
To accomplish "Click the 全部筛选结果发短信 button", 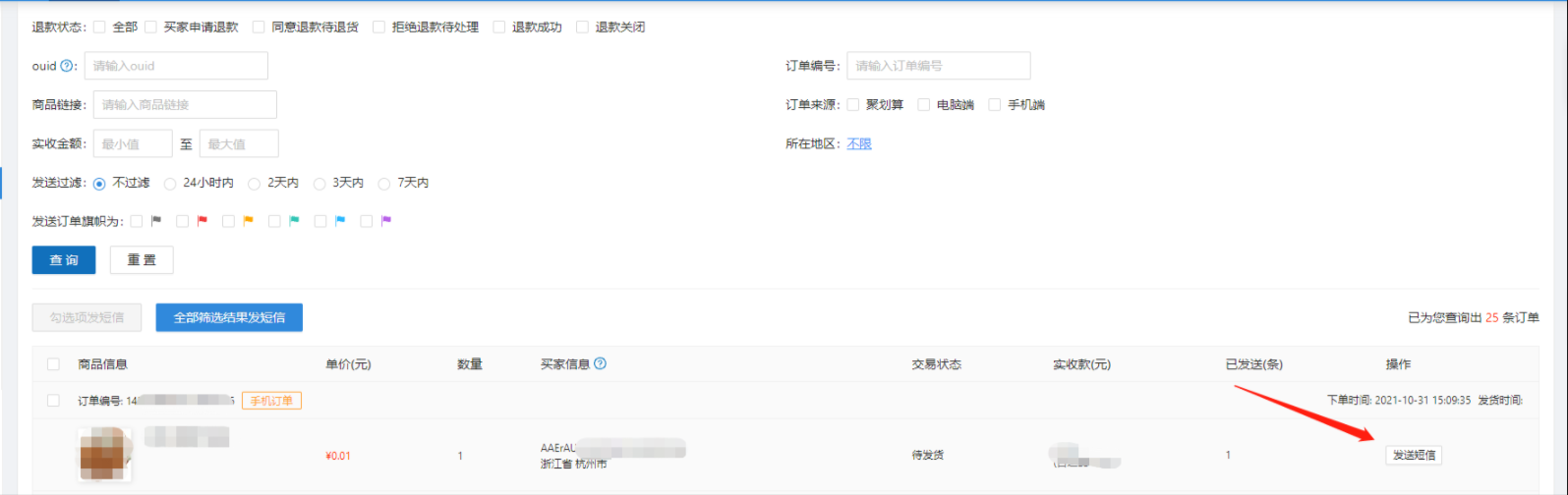I will [229, 317].
